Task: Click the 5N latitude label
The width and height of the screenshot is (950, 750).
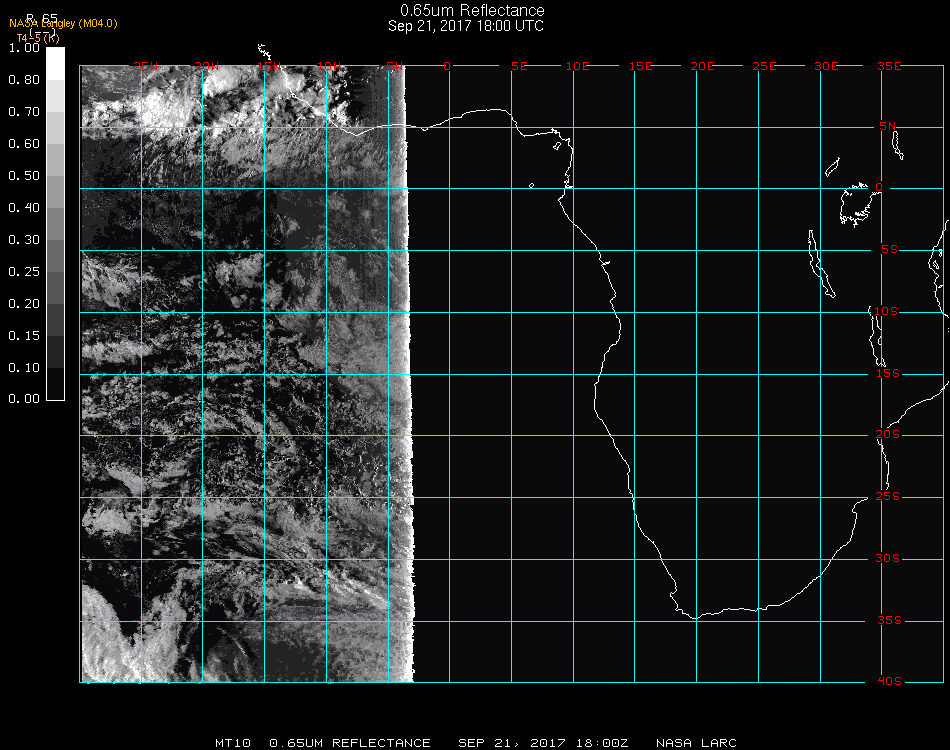Action: tap(888, 126)
